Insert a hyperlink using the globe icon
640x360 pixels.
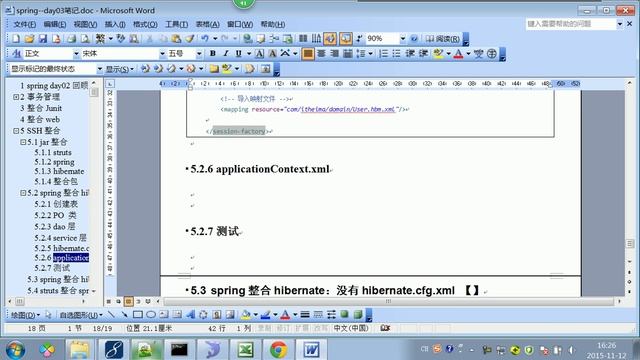pyautogui.click(x=247, y=39)
